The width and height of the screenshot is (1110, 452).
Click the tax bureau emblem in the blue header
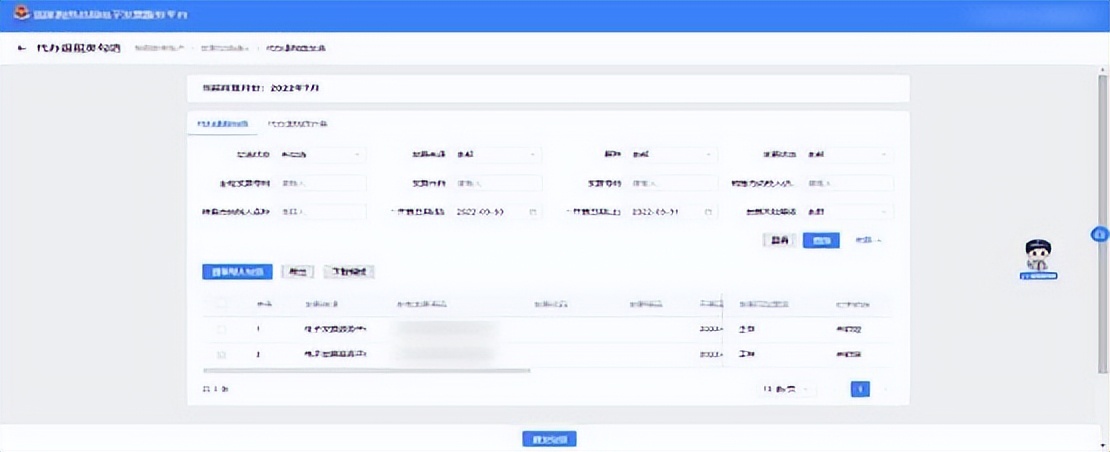21,14
